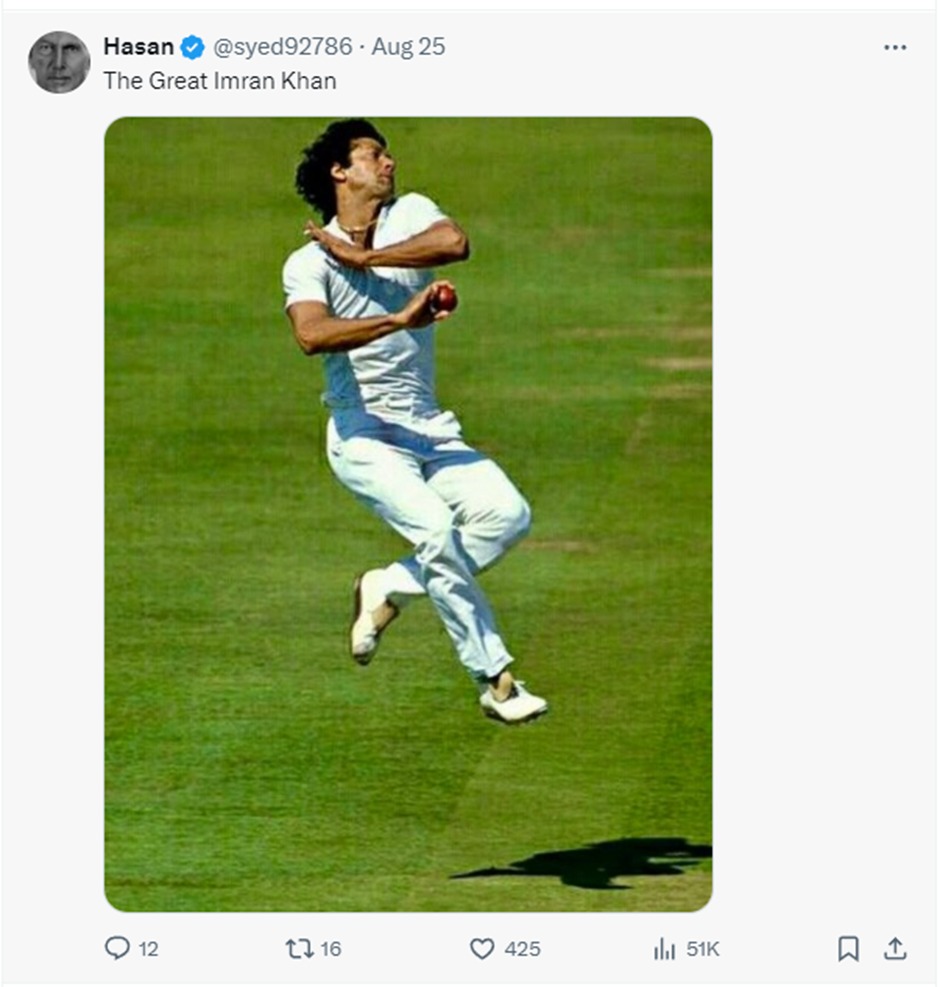
Task: Click the reply speech bubble icon
Action: [x=117, y=948]
